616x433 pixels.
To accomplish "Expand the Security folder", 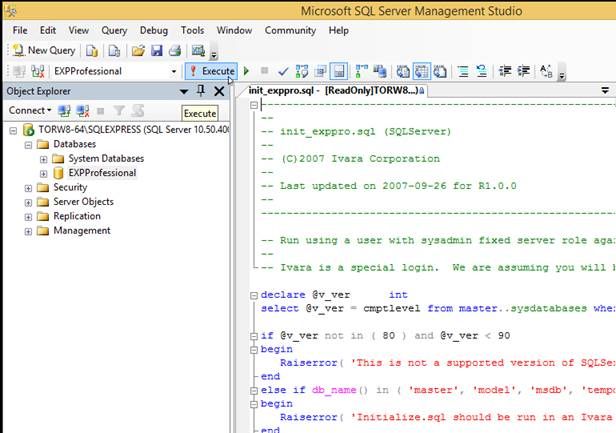I will (28, 188).
